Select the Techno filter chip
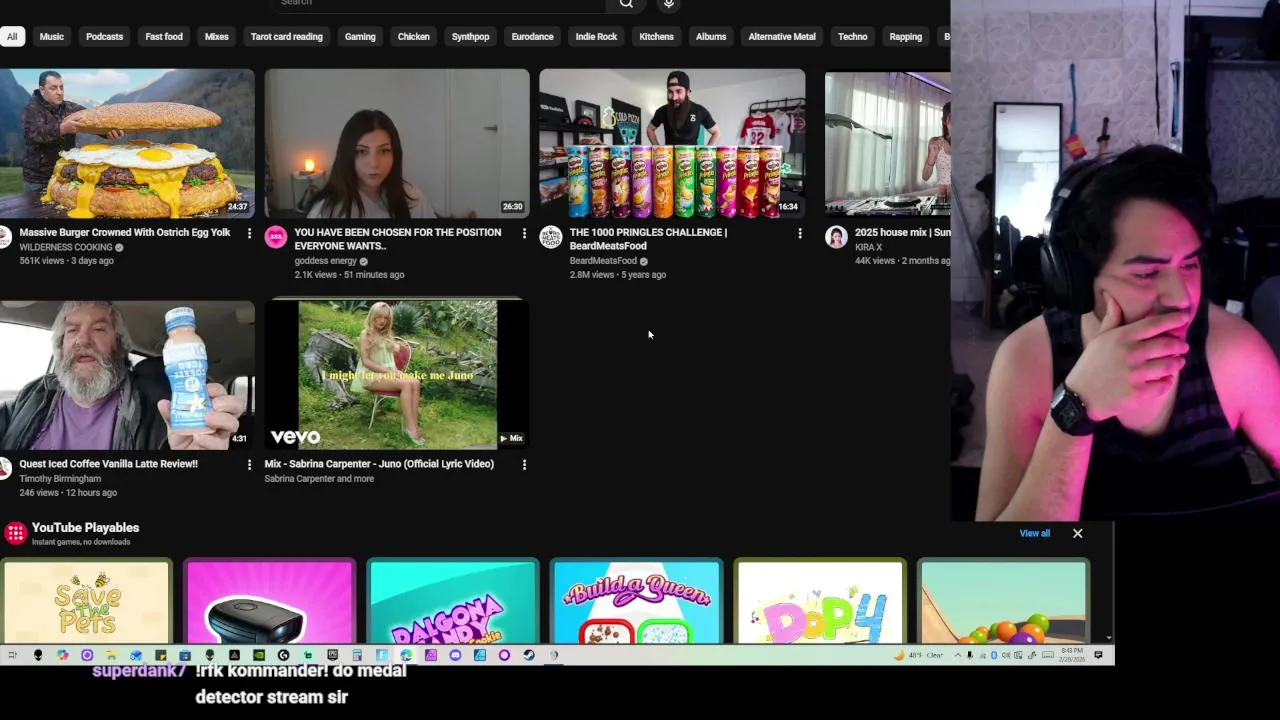This screenshot has width=1280, height=720. [852, 37]
